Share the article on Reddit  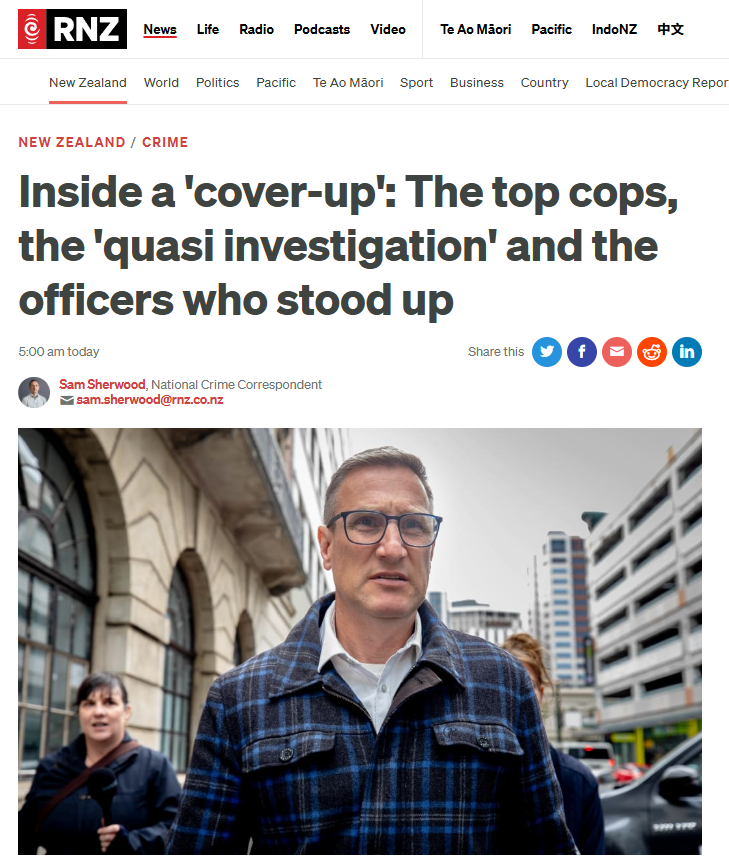[x=652, y=352]
